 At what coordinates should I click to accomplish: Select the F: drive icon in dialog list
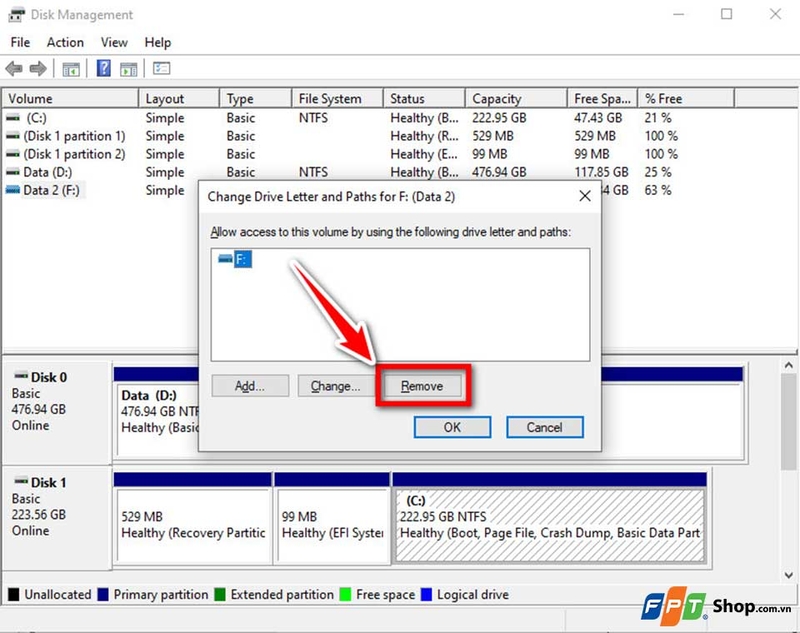pyautogui.click(x=225, y=259)
